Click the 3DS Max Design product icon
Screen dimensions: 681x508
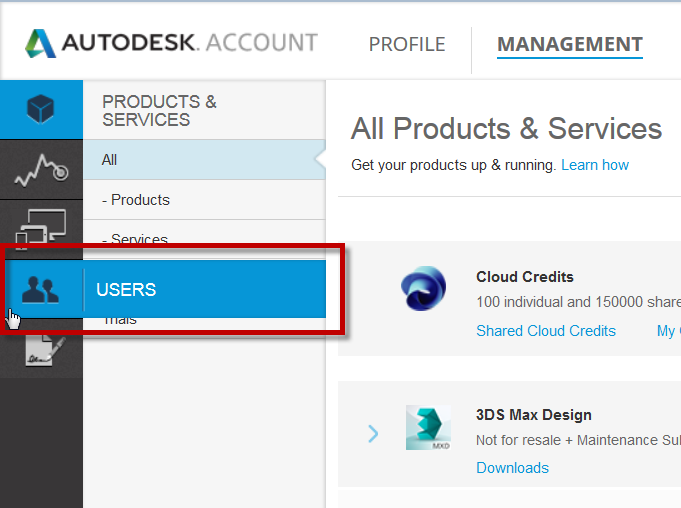coord(428,428)
